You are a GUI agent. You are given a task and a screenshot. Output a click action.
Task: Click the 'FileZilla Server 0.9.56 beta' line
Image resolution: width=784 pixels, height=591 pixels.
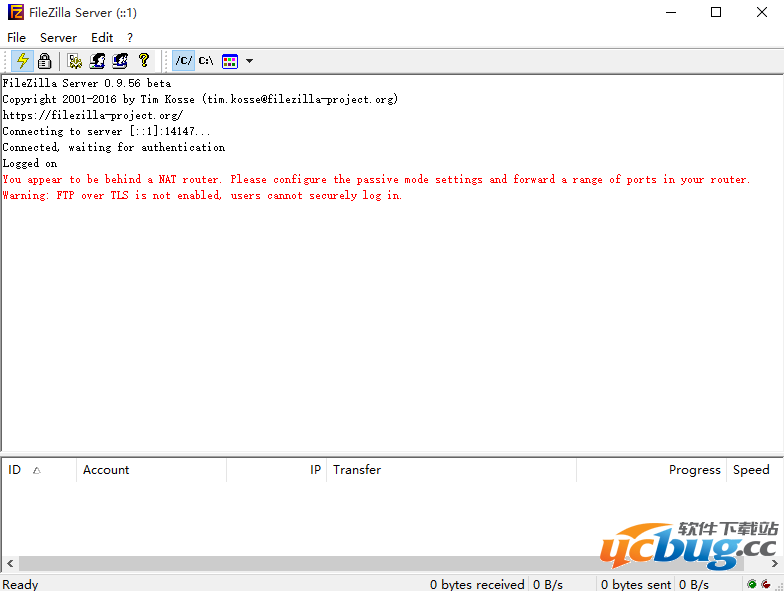point(86,83)
